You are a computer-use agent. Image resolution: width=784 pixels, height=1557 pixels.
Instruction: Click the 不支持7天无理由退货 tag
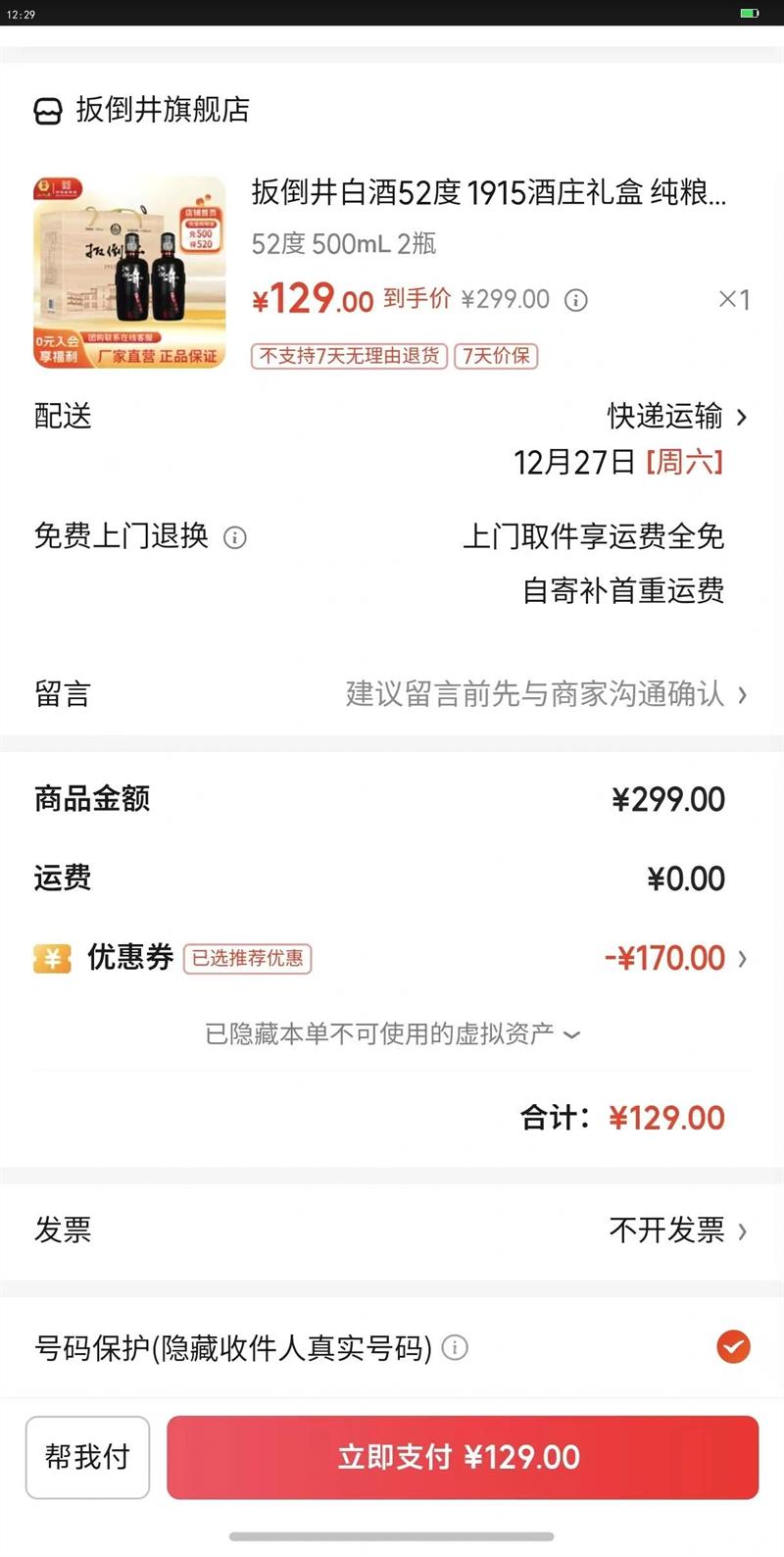[x=349, y=356]
